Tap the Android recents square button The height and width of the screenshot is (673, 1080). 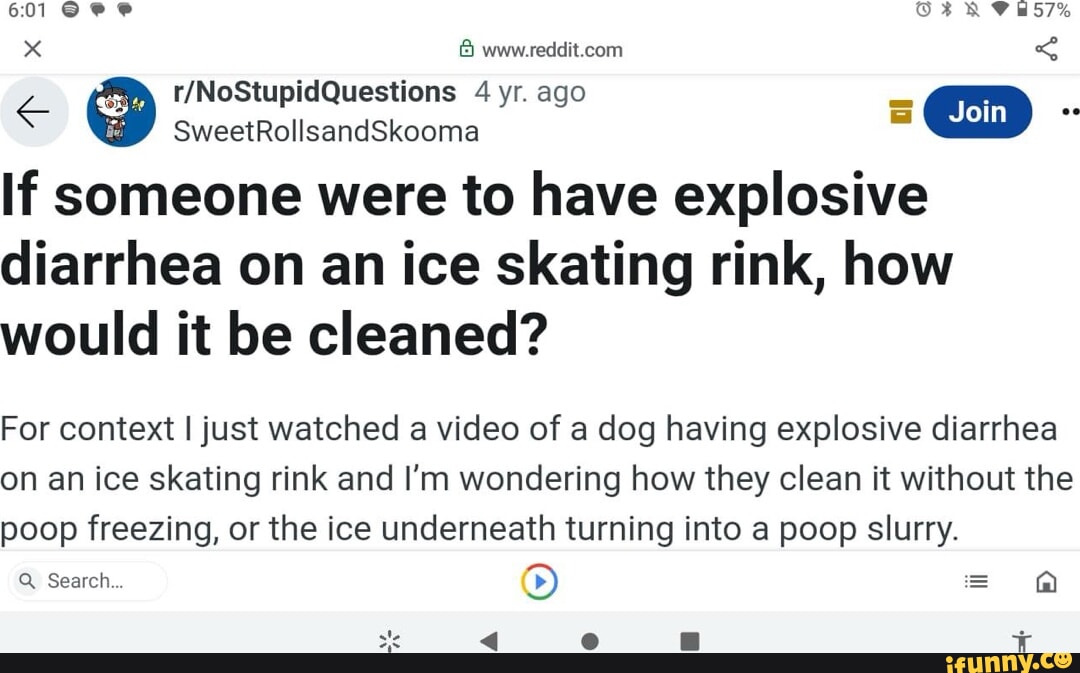689,641
